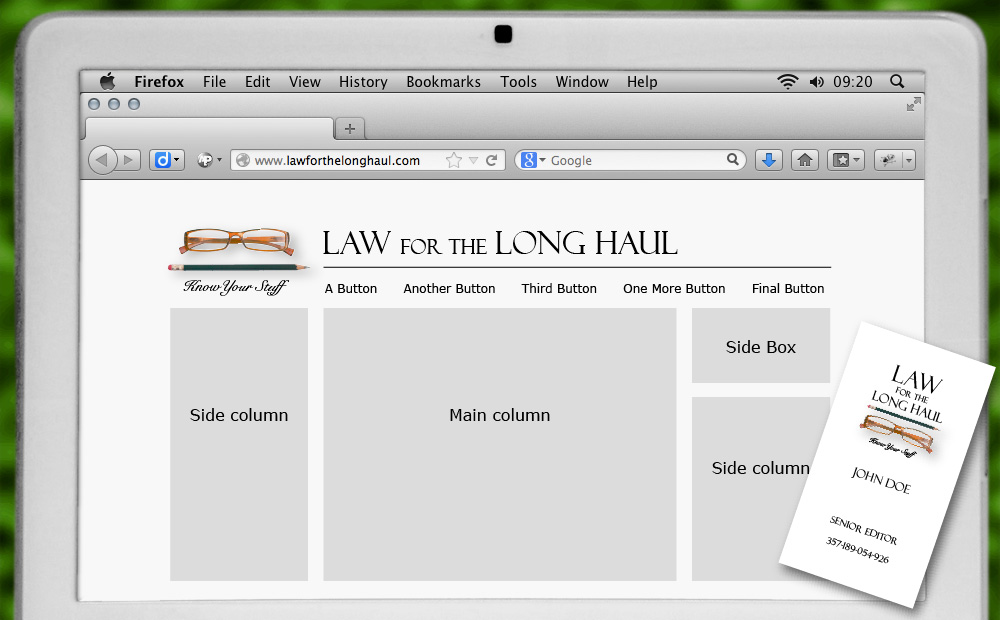
Task: Open the Downloads arrow button
Action: pyautogui.click(x=768, y=160)
